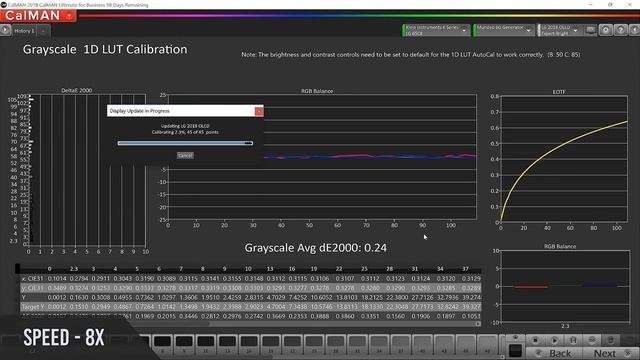640x360 pixels.
Task: Open the LG 2018 OLED display control dropdown
Action: pos(559,30)
